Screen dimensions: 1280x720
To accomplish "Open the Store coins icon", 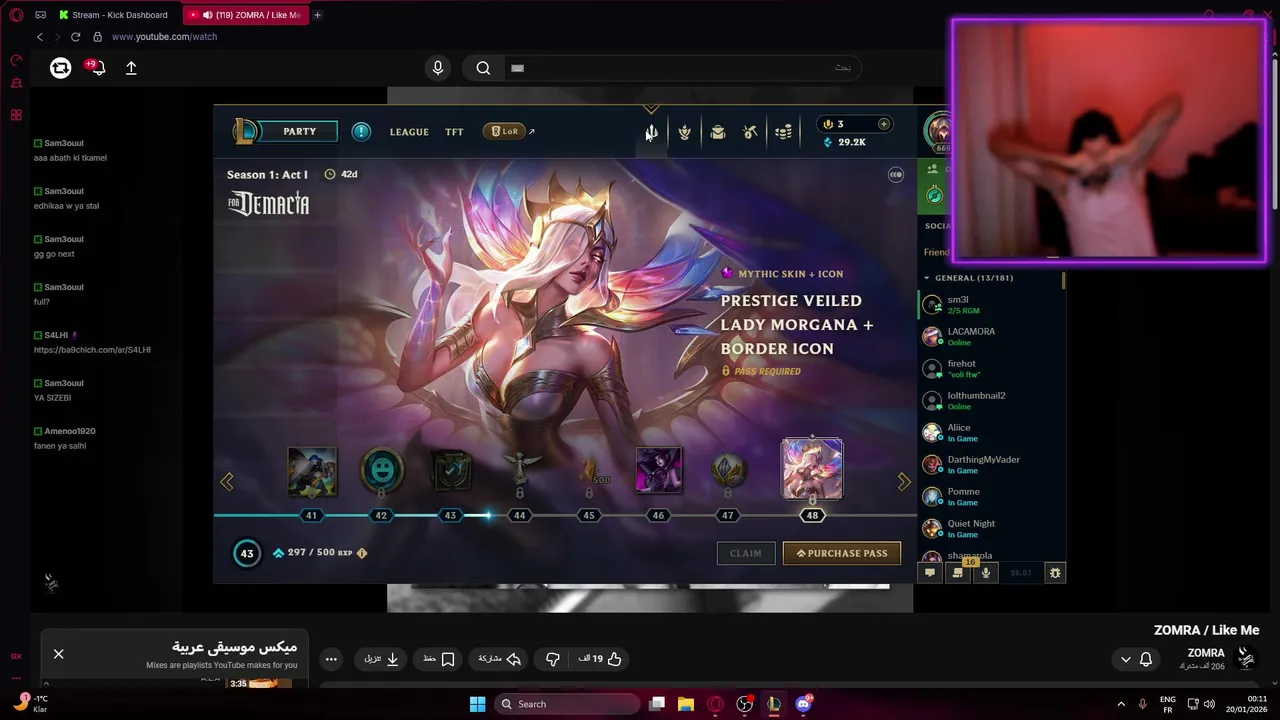I will pos(783,132).
